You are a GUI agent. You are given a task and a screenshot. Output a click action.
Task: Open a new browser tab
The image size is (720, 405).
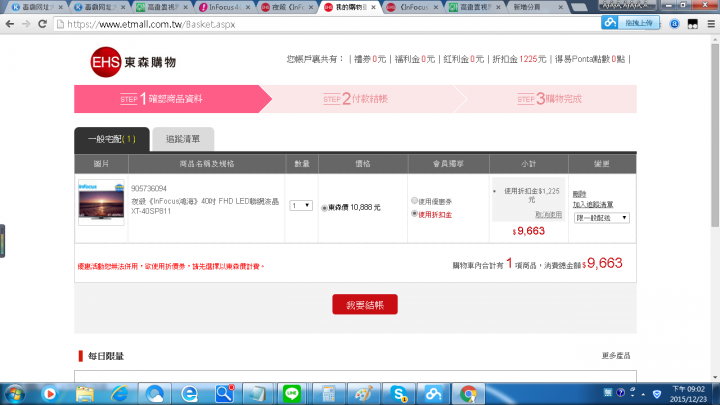(x=579, y=7)
